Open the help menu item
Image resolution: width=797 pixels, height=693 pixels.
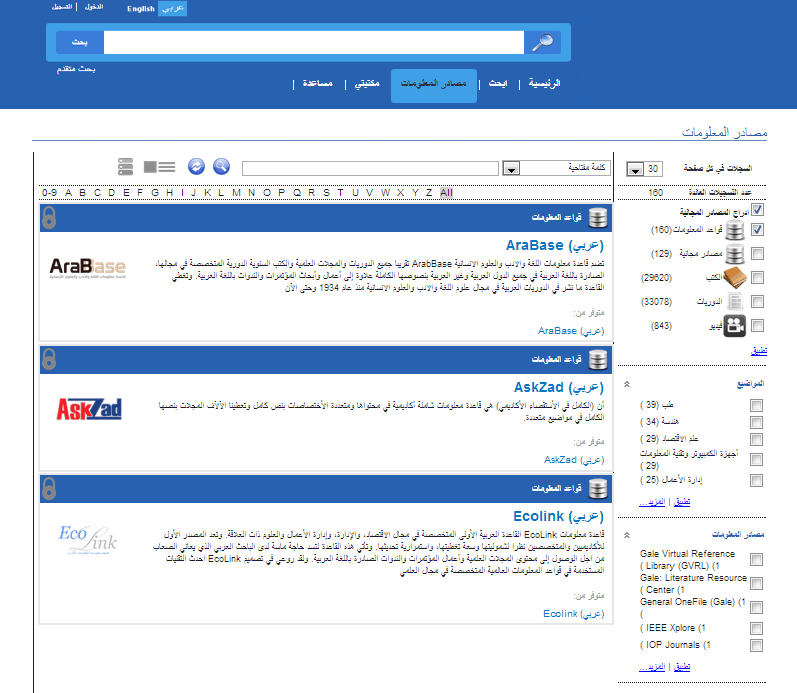pyautogui.click(x=318, y=83)
